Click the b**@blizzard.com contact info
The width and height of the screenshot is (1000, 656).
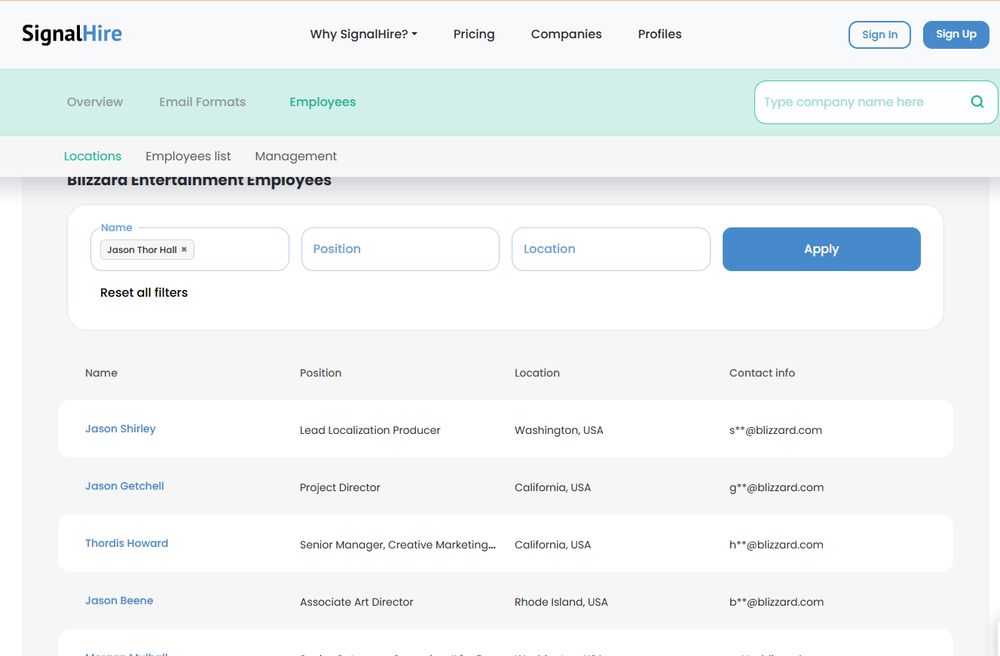(776, 602)
